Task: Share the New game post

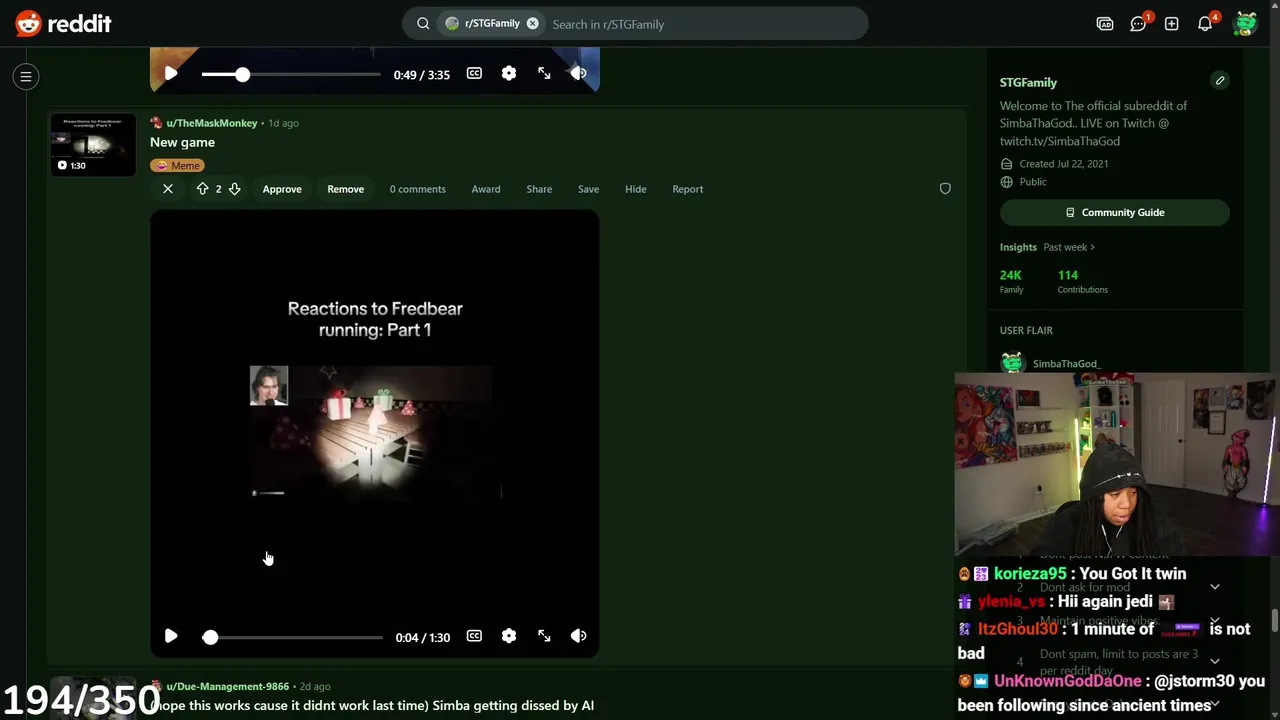Action: (539, 189)
